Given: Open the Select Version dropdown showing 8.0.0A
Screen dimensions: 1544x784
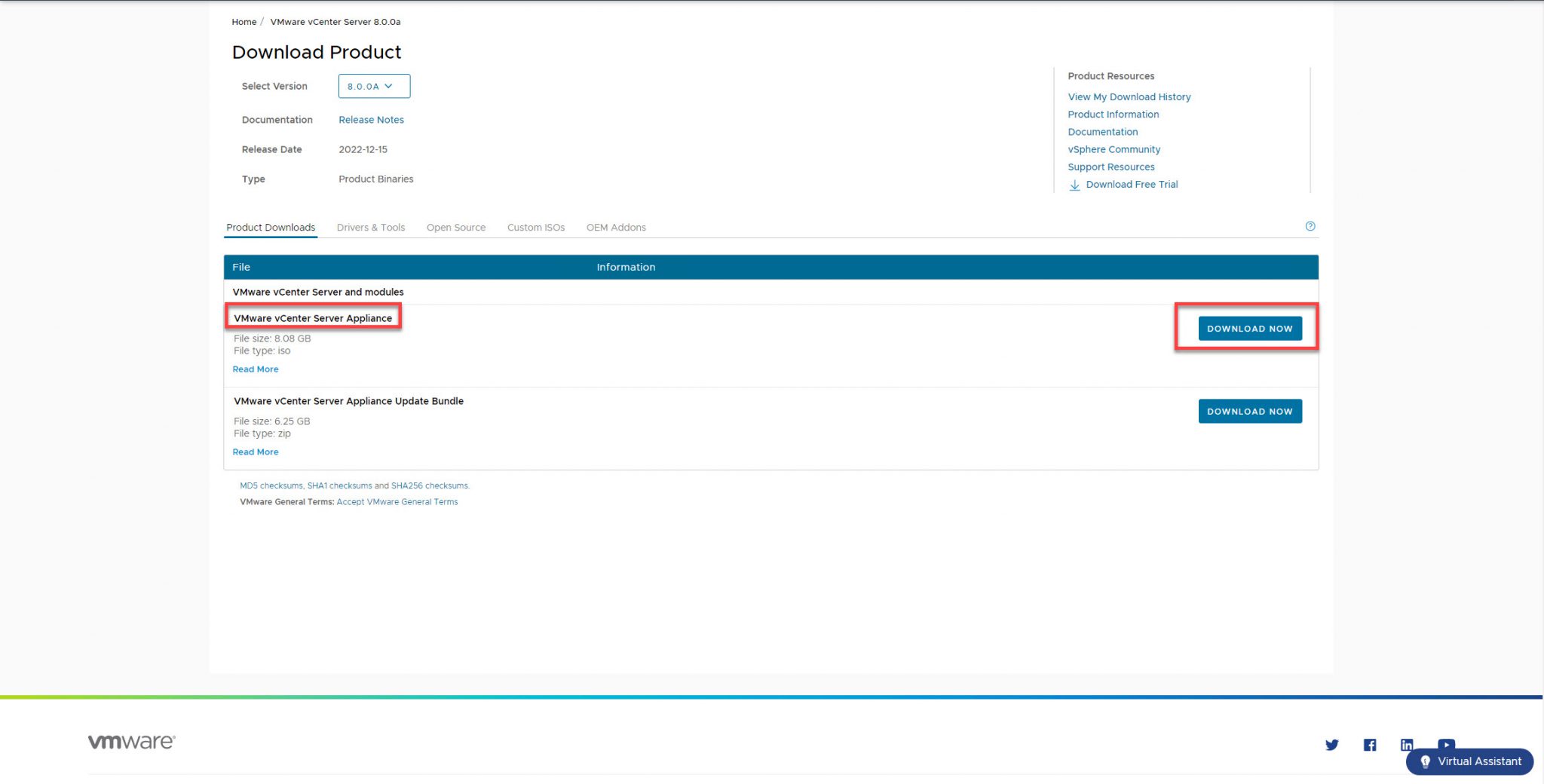Looking at the screenshot, I should (373, 86).
